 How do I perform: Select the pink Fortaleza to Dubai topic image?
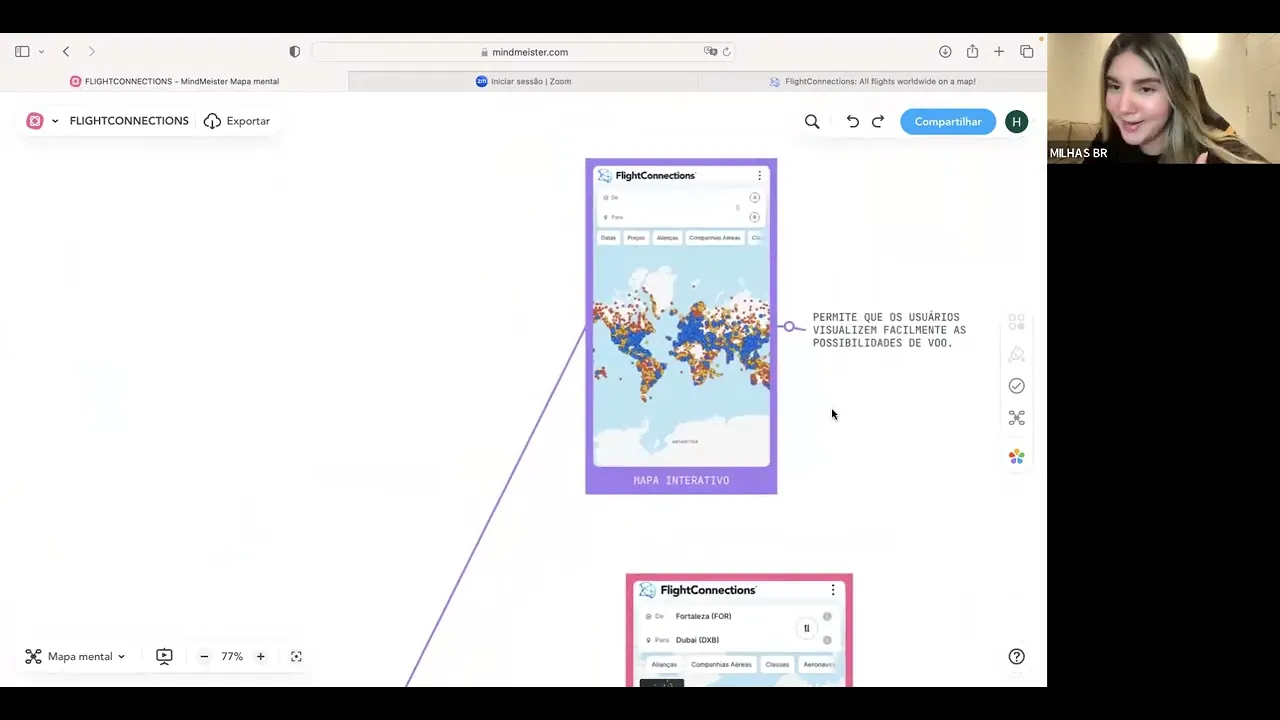pyautogui.click(x=739, y=632)
